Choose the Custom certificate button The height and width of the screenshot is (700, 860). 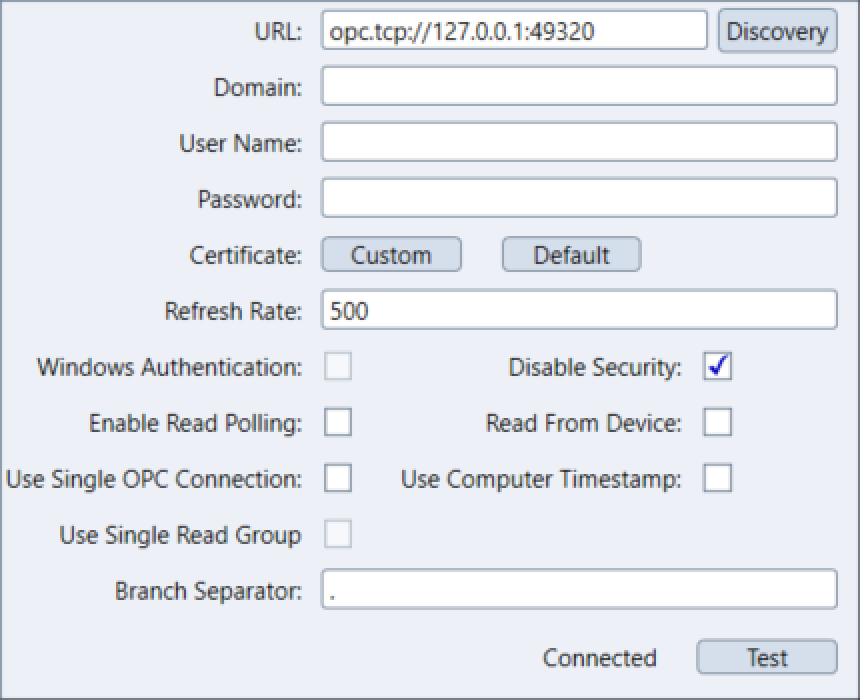click(391, 255)
